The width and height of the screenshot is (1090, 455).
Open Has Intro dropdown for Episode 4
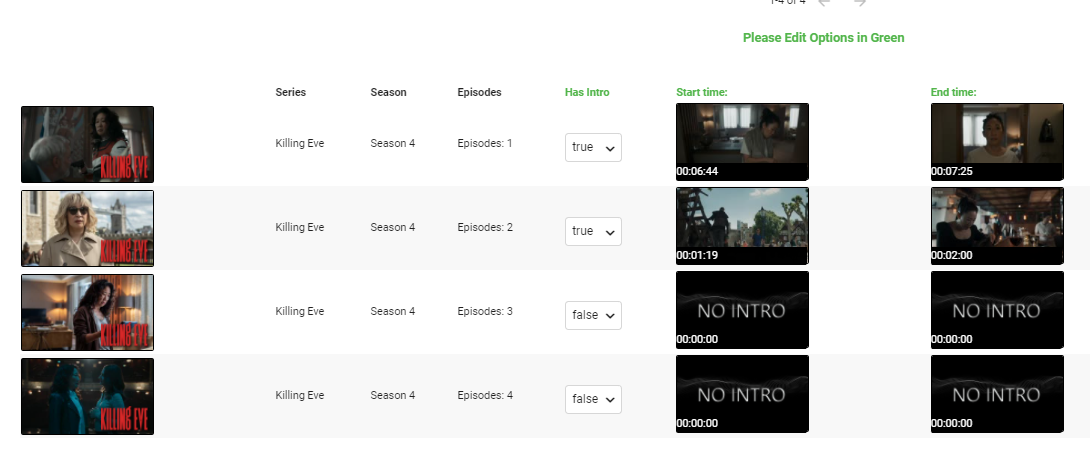tap(593, 399)
